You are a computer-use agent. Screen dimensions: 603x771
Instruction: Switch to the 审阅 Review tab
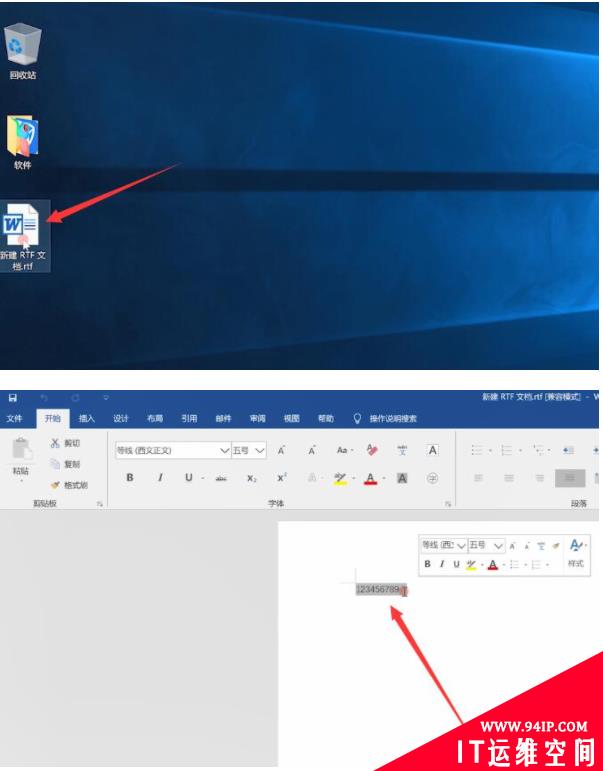[x=257, y=418]
